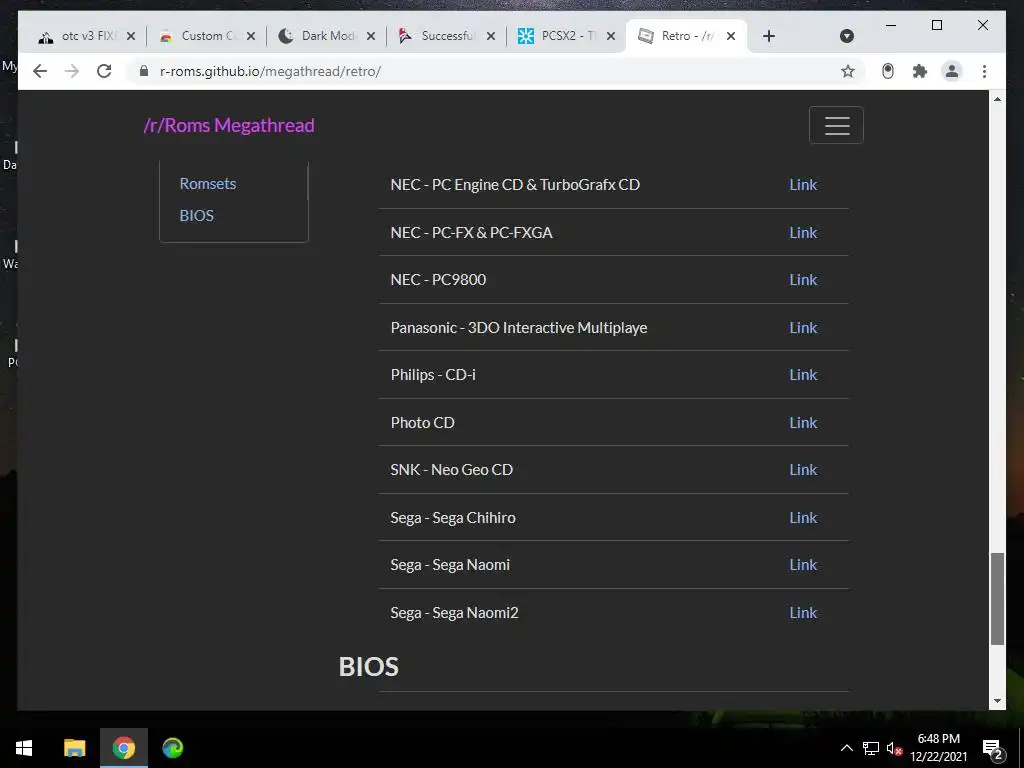This screenshot has height=768, width=1024.
Task: Launch Microsoft Edge from taskbar
Action: [x=173, y=748]
